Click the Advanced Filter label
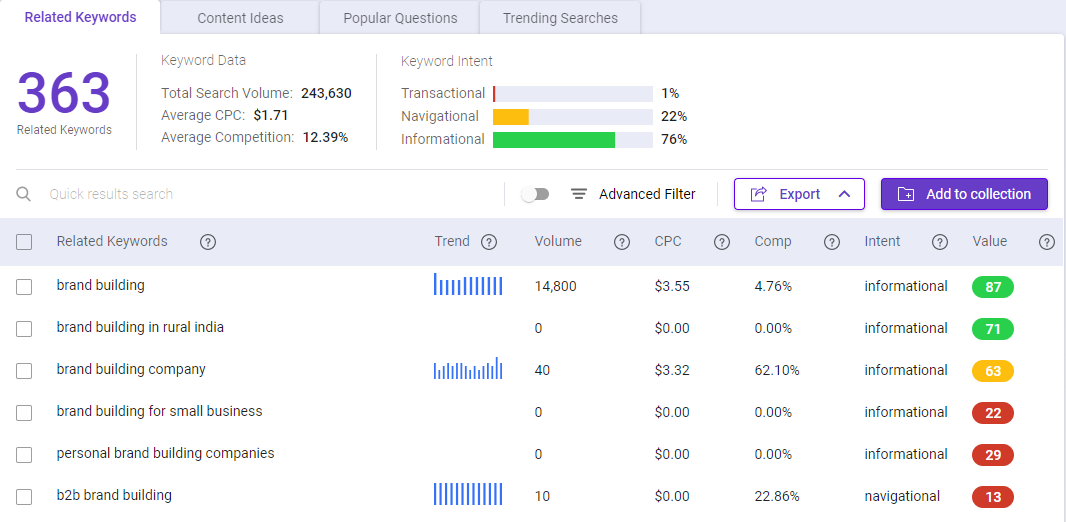Viewport: 1066px width, 522px height. pos(647,194)
